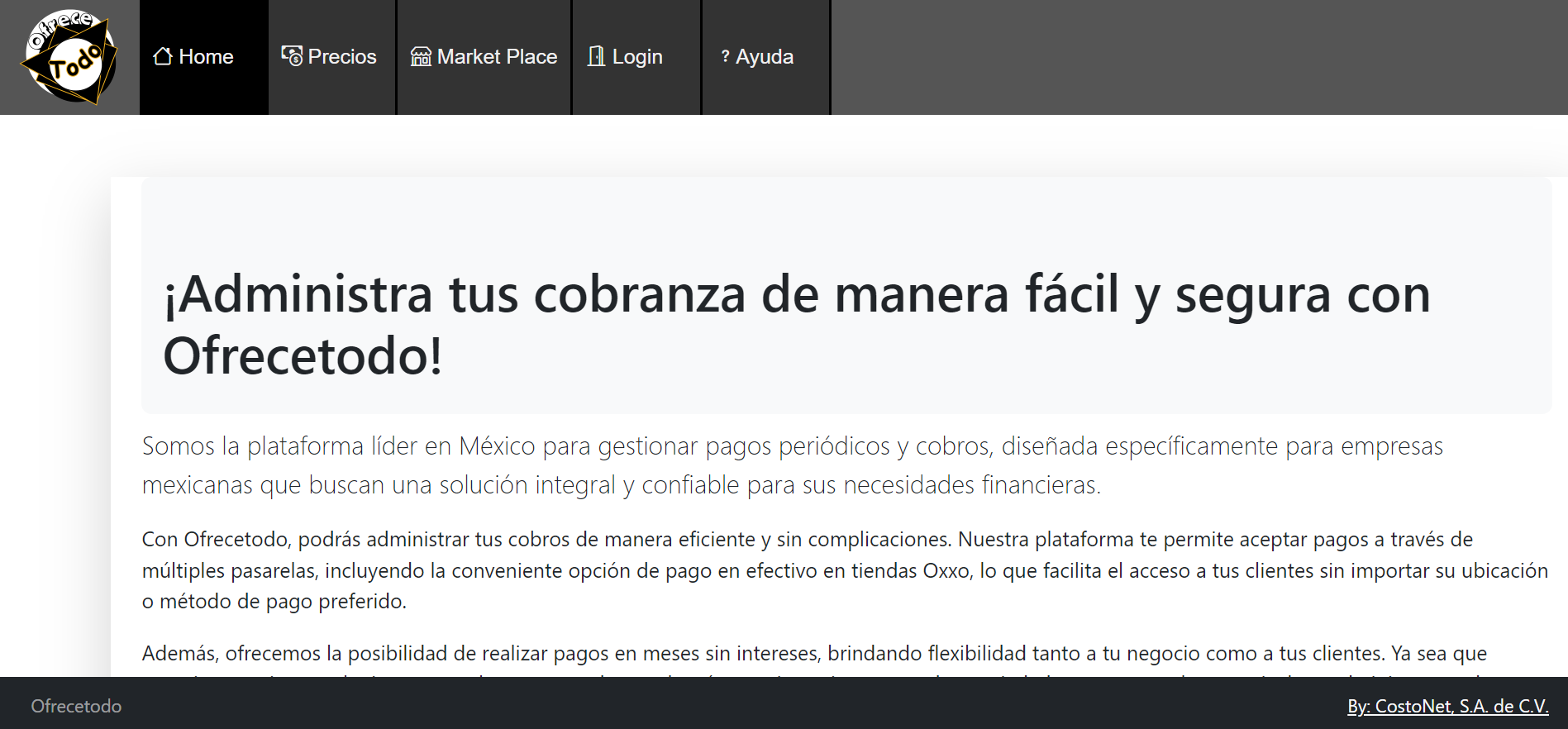Click the Ofrecetodo text in the footer

pyautogui.click(x=76, y=706)
